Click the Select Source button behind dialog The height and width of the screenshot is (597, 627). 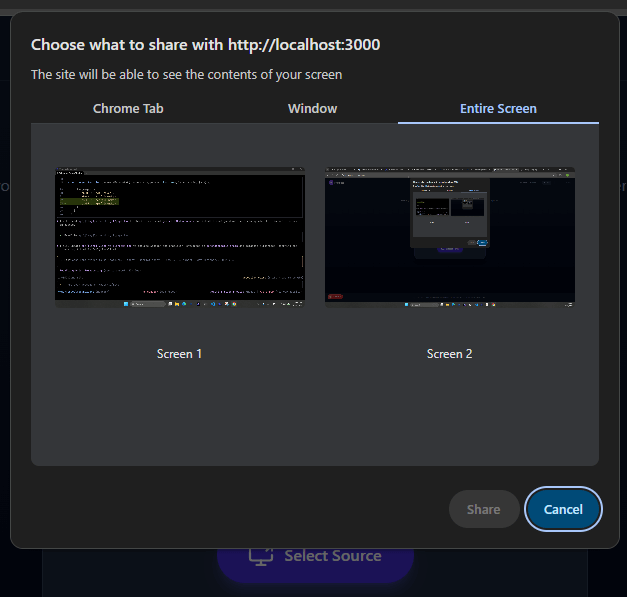point(315,564)
